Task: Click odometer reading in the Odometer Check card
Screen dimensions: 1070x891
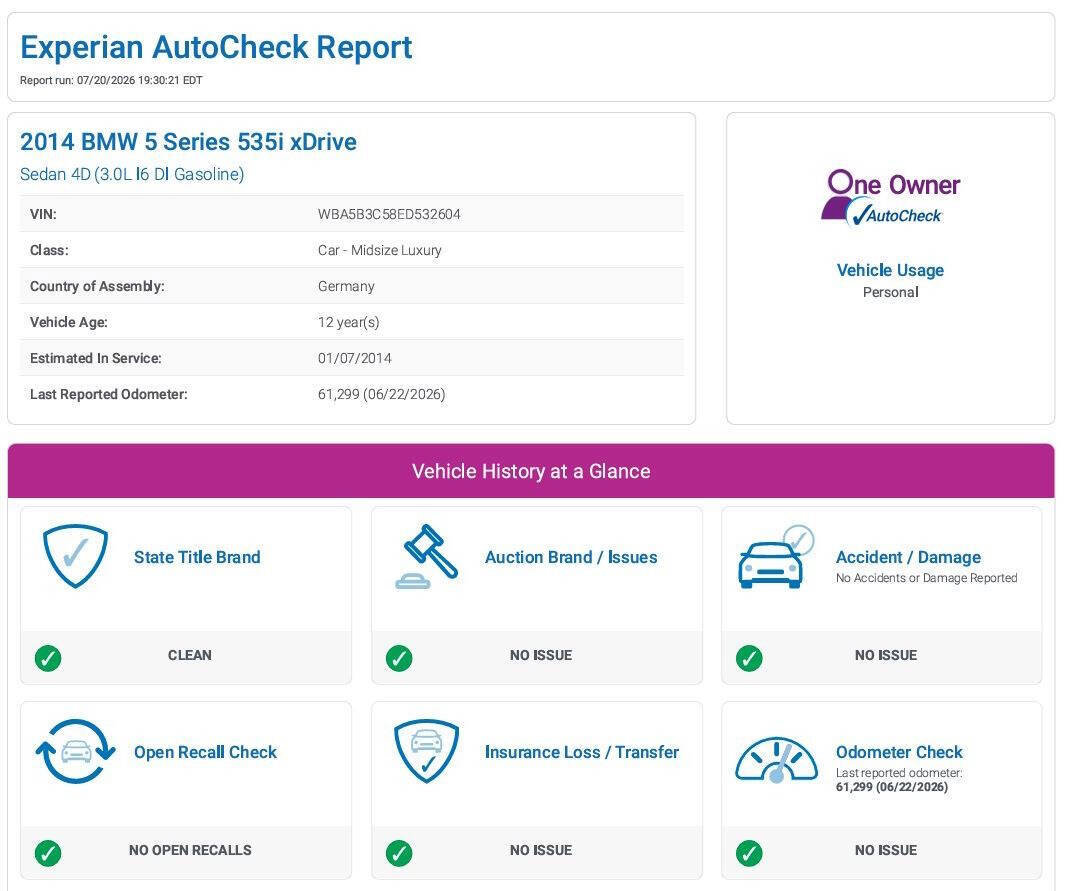Action: click(x=892, y=787)
